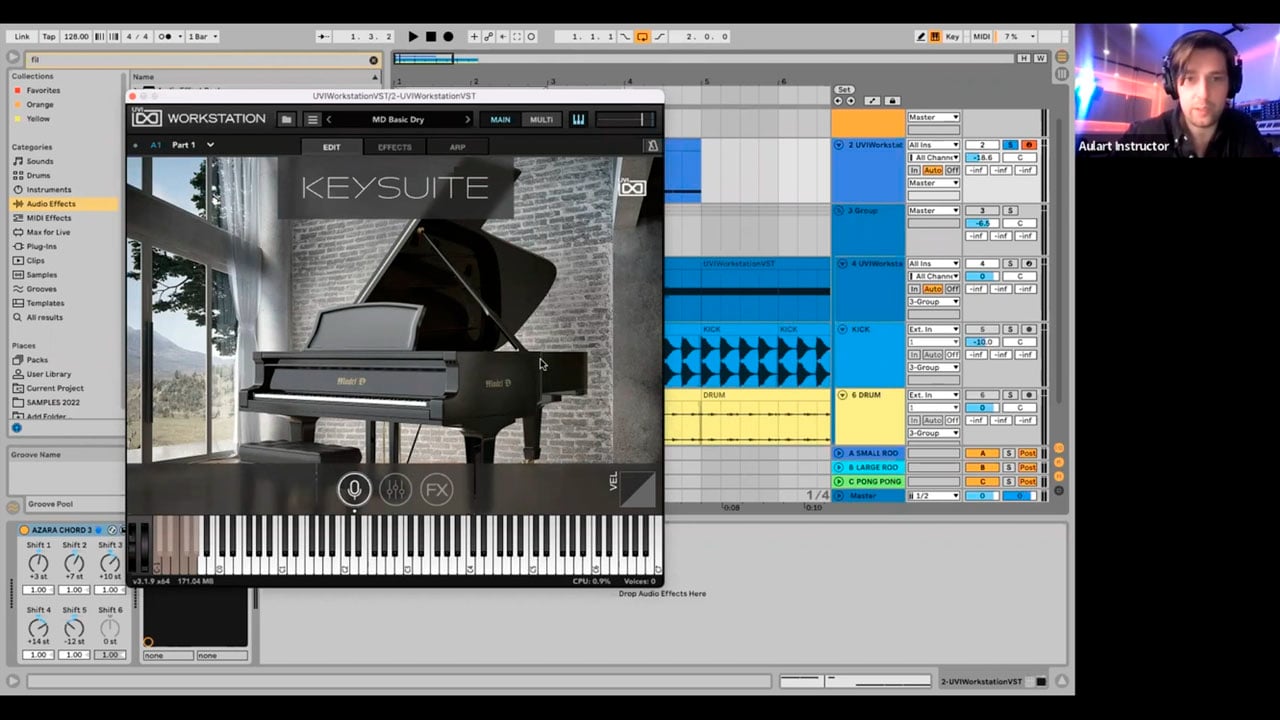Jump to previous locator arrow
The width and height of the screenshot is (1280, 720).
838,101
